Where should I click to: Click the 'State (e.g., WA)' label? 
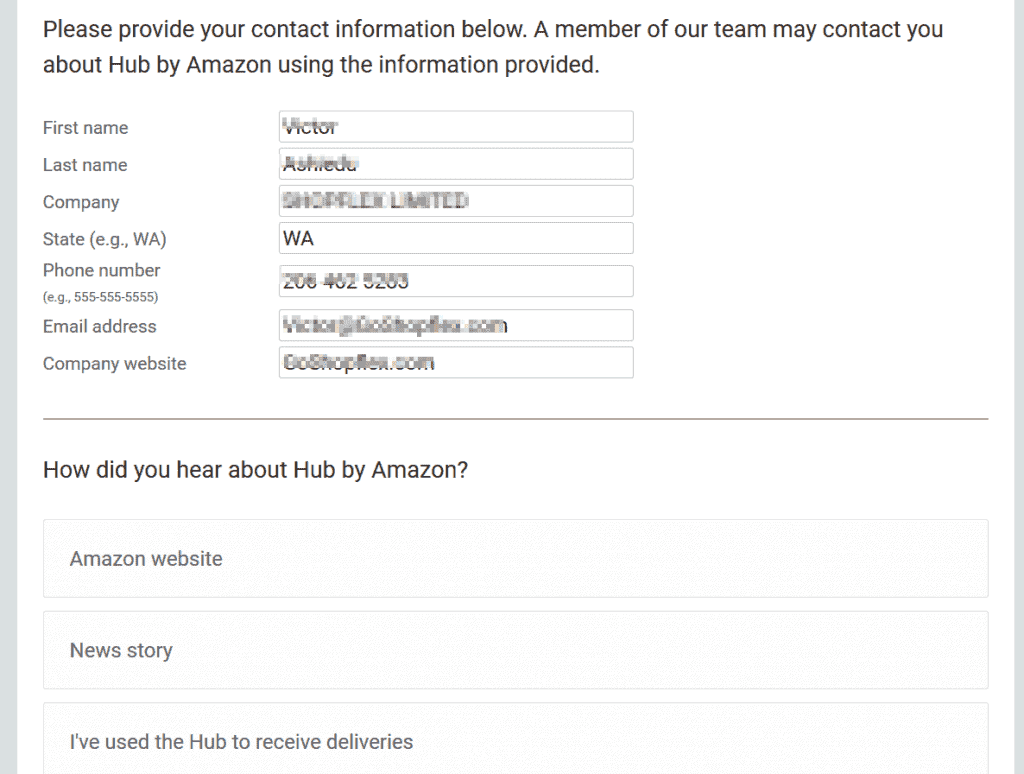tap(104, 240)
